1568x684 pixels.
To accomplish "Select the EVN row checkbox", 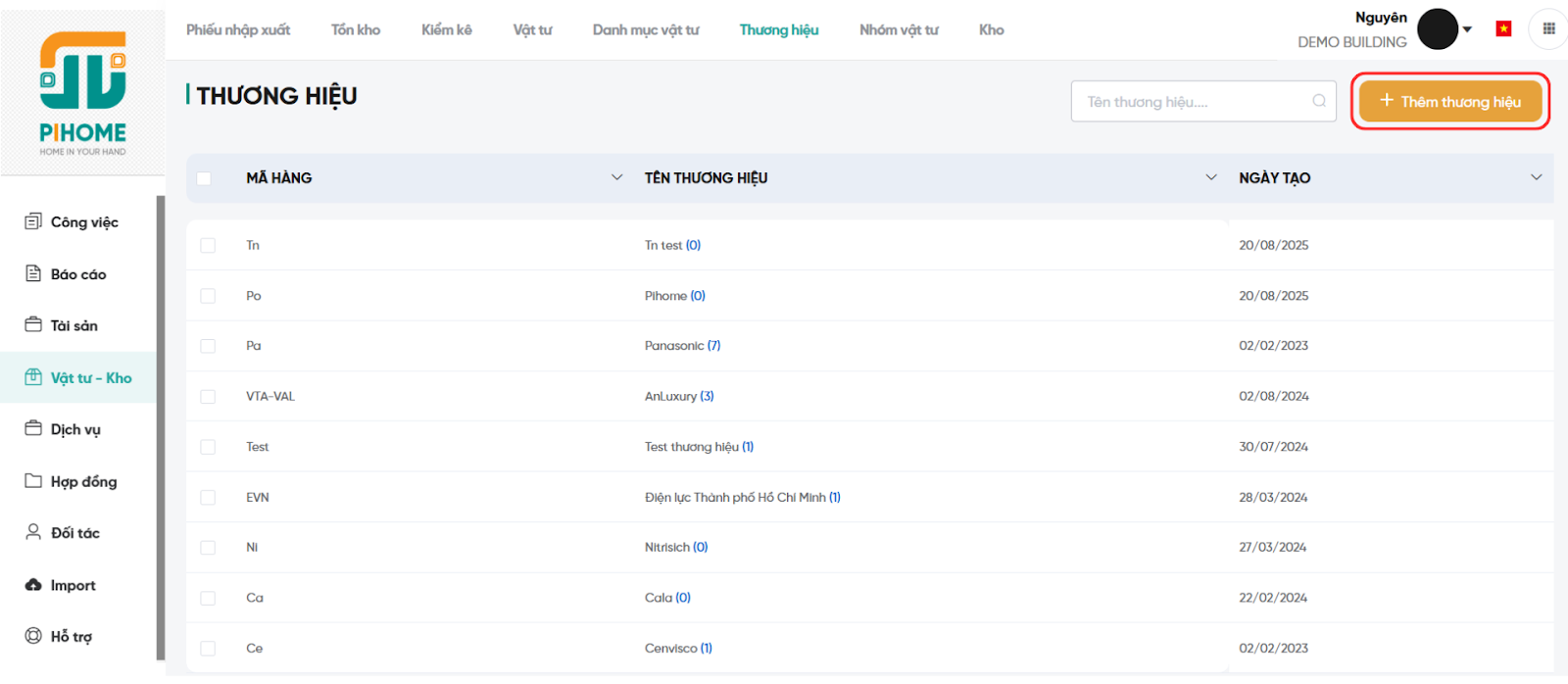I will pyautogui.click(x=208, y=498).
